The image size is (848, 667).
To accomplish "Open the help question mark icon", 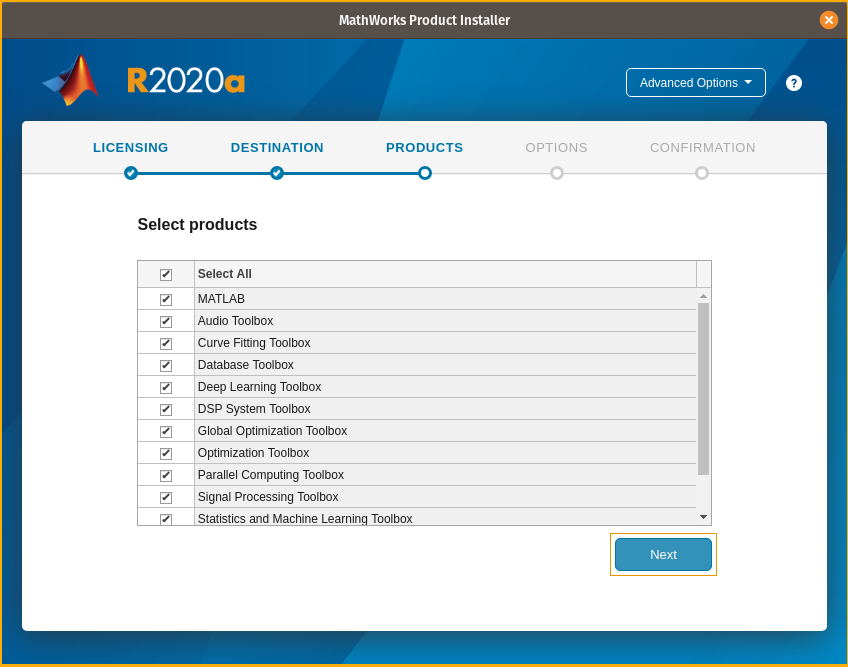I will click(x=793, y=83).
